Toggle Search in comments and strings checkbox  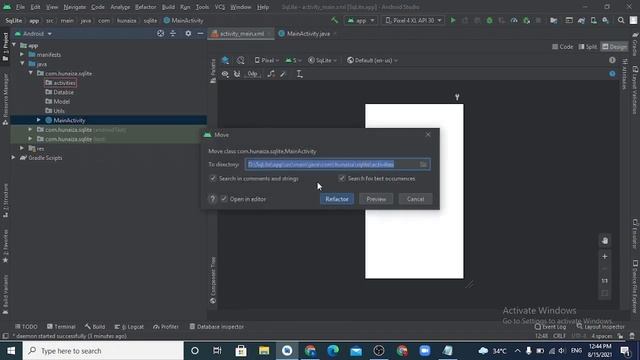pos(213,178)
